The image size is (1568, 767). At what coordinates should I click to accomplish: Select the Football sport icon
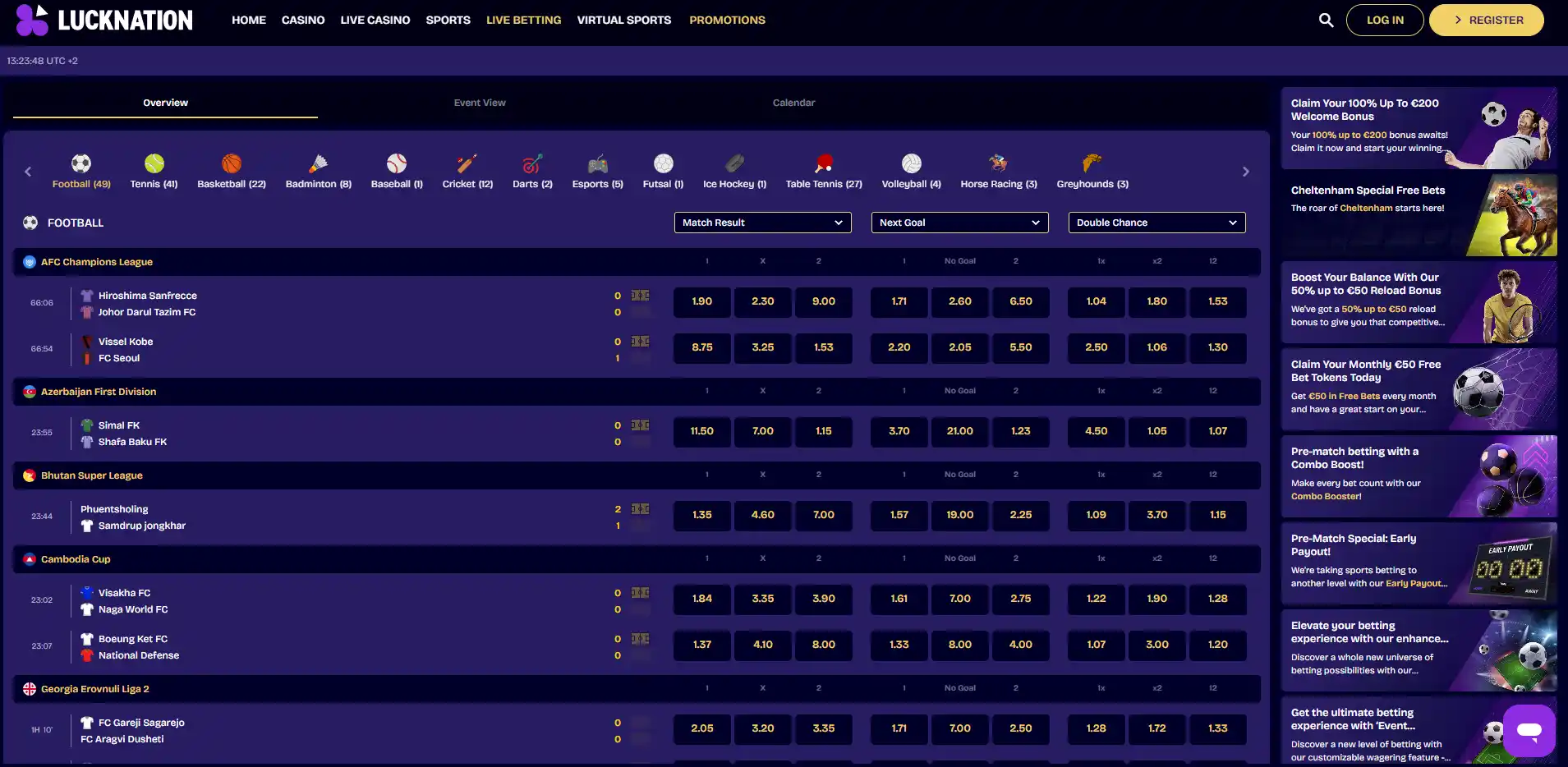coord(81,163)
